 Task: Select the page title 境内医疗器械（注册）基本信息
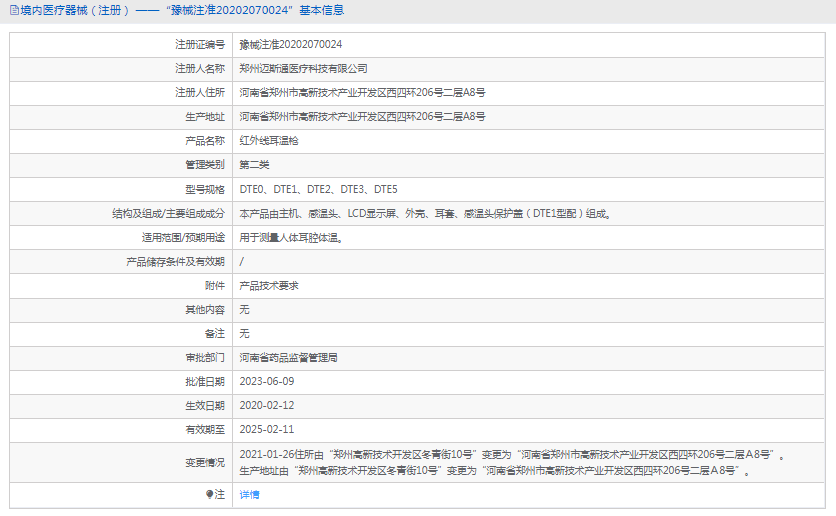pyautogui.click(x=182, y=10)
